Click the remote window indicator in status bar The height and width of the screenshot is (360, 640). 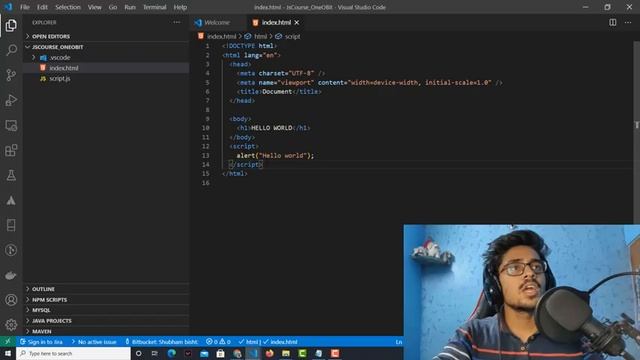pyautogui.click(x=8, y=342)
